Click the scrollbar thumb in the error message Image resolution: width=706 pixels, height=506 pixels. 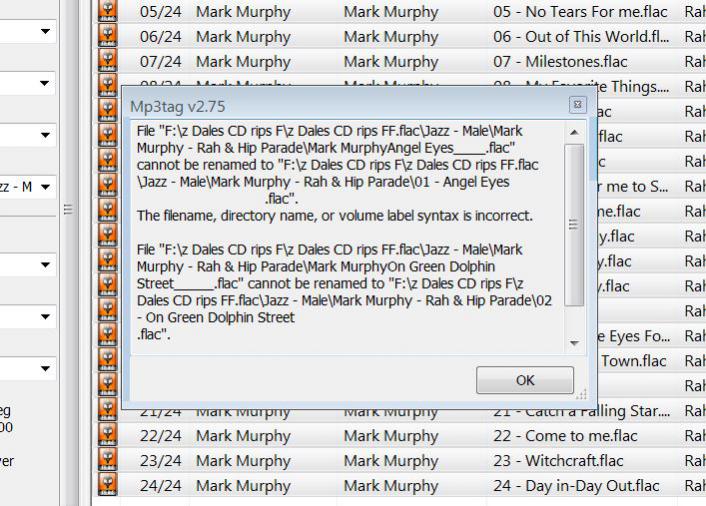coord(574,224)
